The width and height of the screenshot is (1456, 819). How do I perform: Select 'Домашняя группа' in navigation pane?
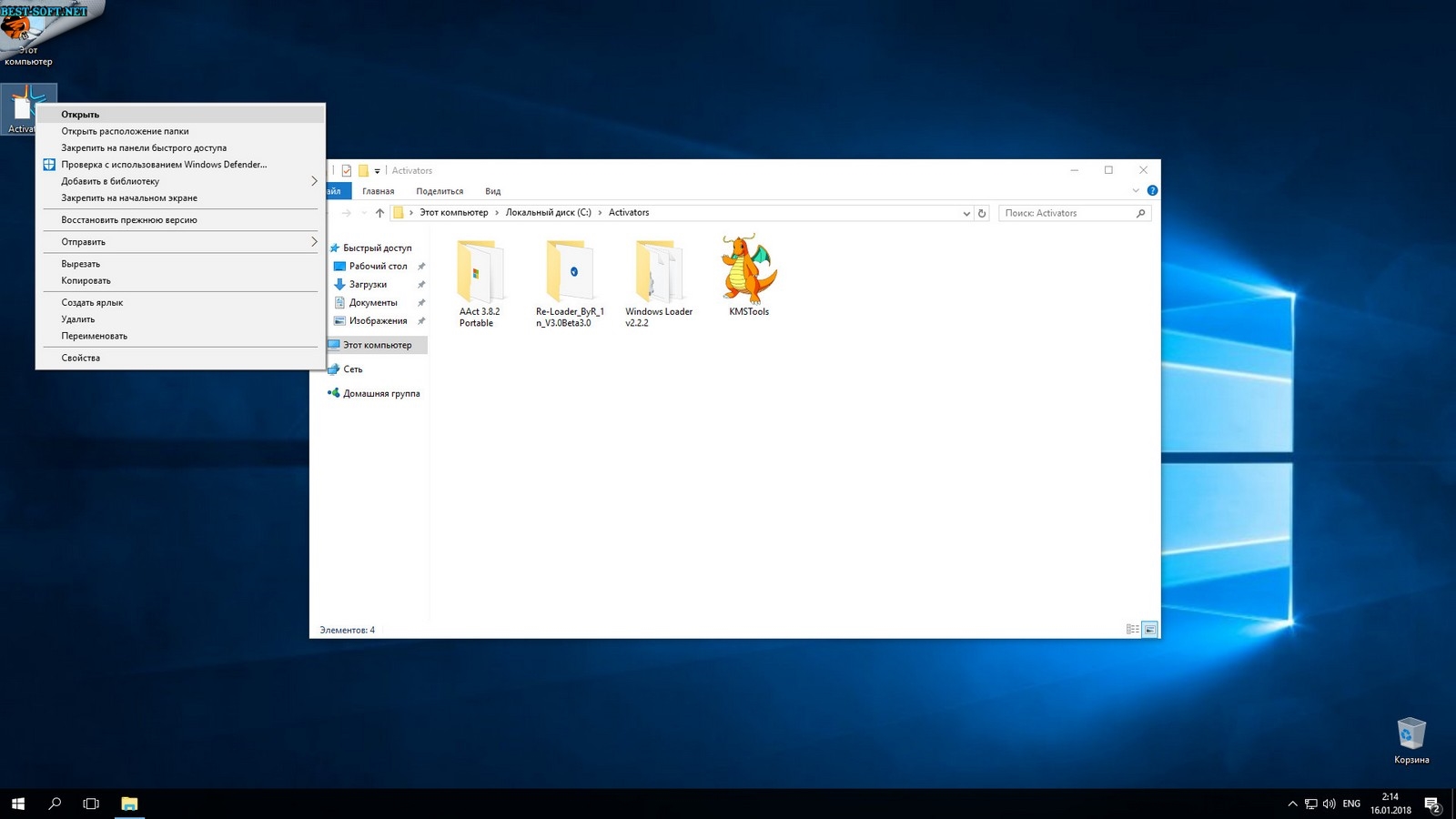pyautogui.click(x=381, y=393)
